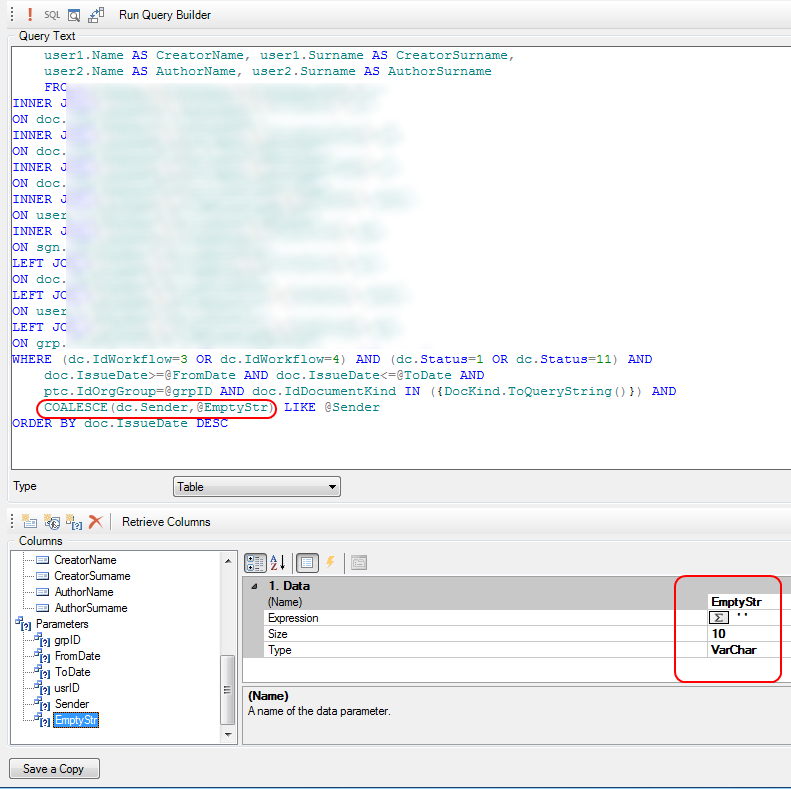This screenshot has width=791, height=789.
Task: Select ToDate parameter in tree
Action: pyautogui.click(x=73, y=672)
